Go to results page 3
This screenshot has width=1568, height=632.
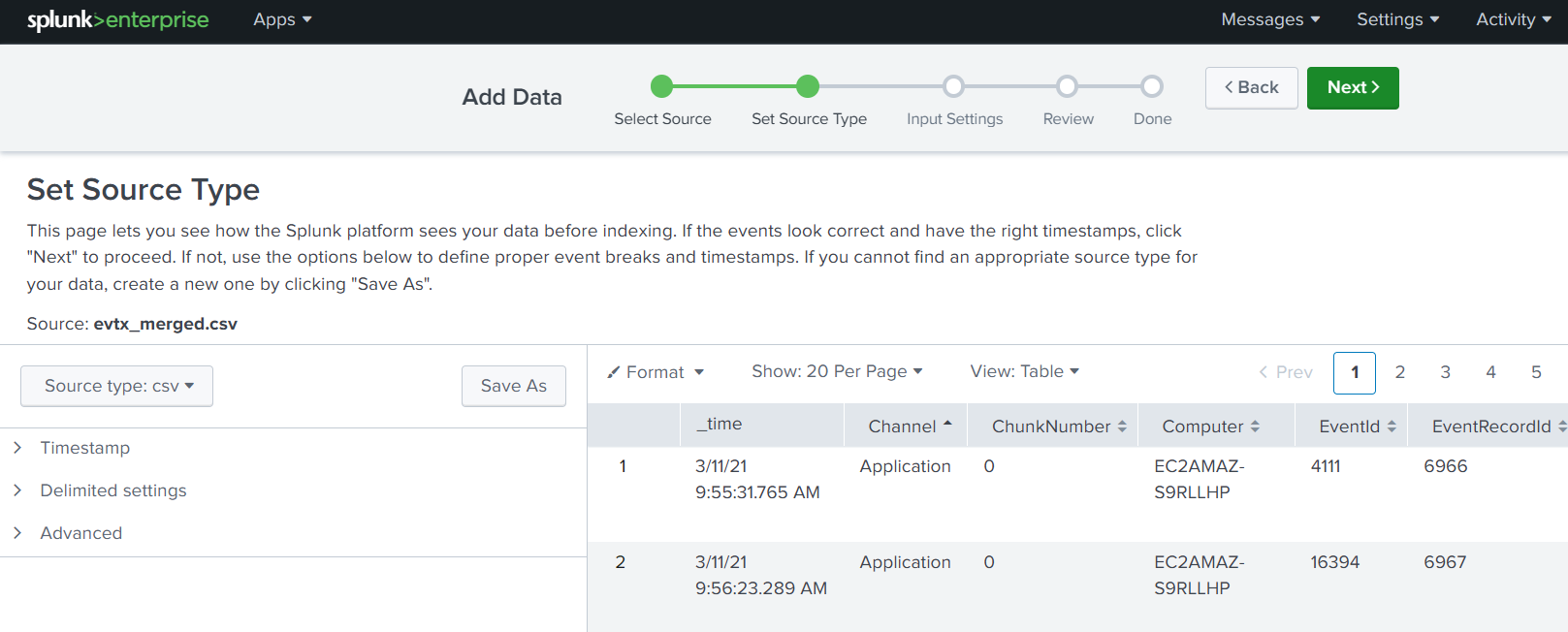(x=1446, y=372)
